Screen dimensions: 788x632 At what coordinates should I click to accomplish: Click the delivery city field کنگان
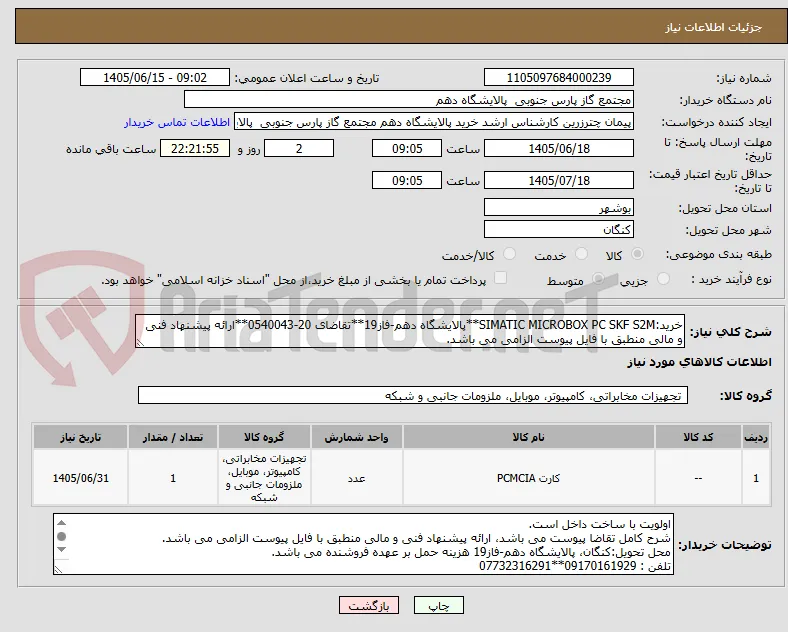click(x=559, y=230)
